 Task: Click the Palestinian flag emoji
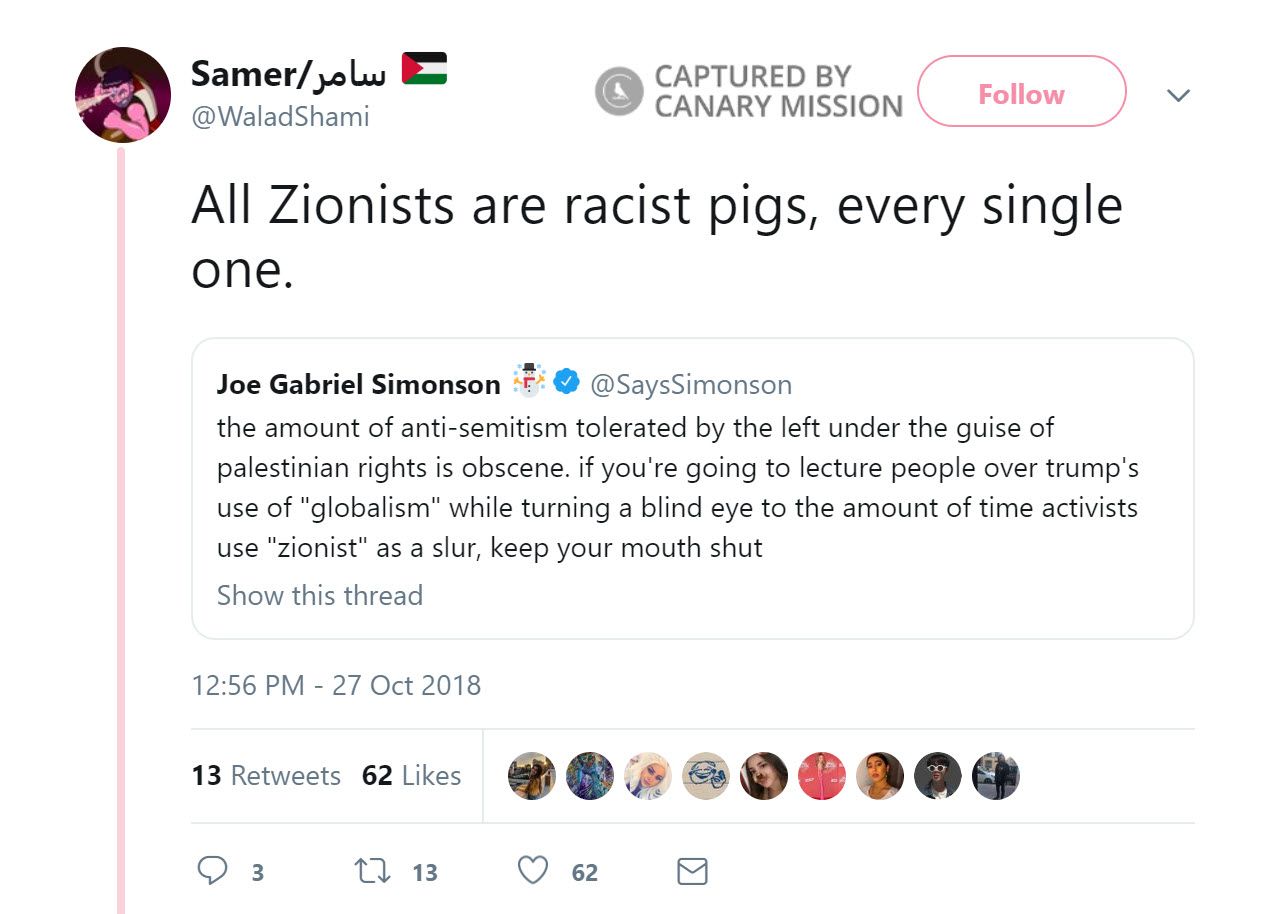pos(424,68)
